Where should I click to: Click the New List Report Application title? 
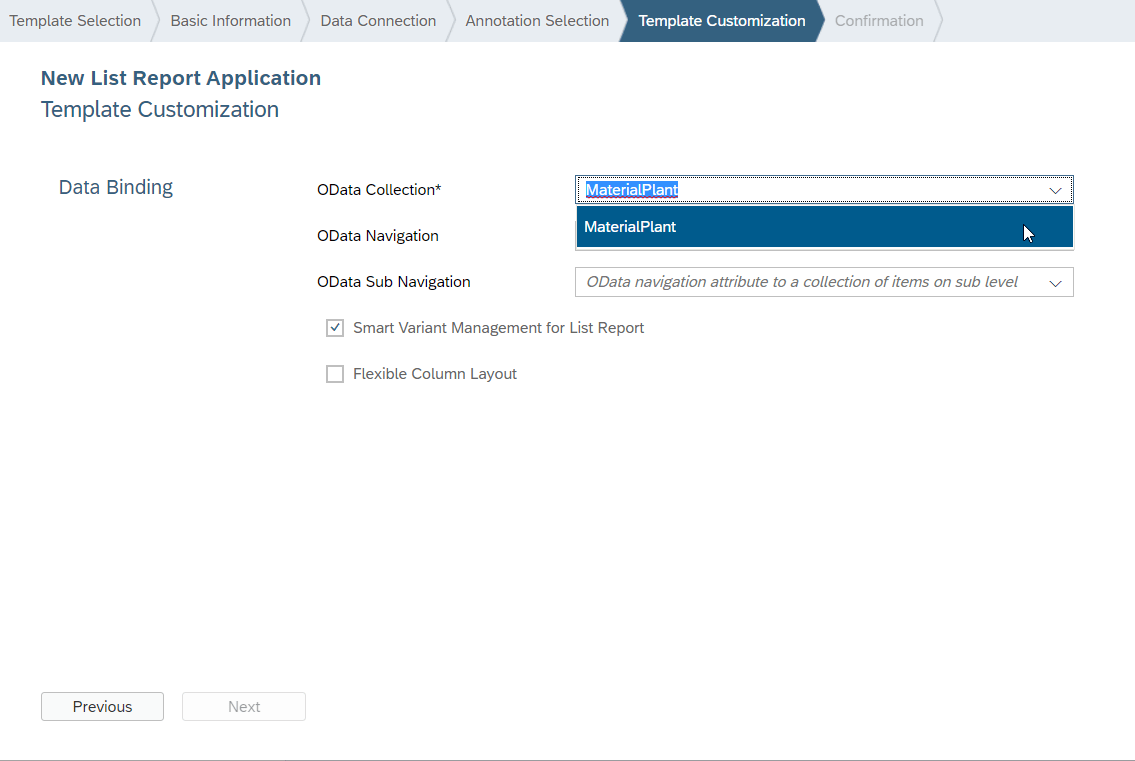[x=181, y=78]
